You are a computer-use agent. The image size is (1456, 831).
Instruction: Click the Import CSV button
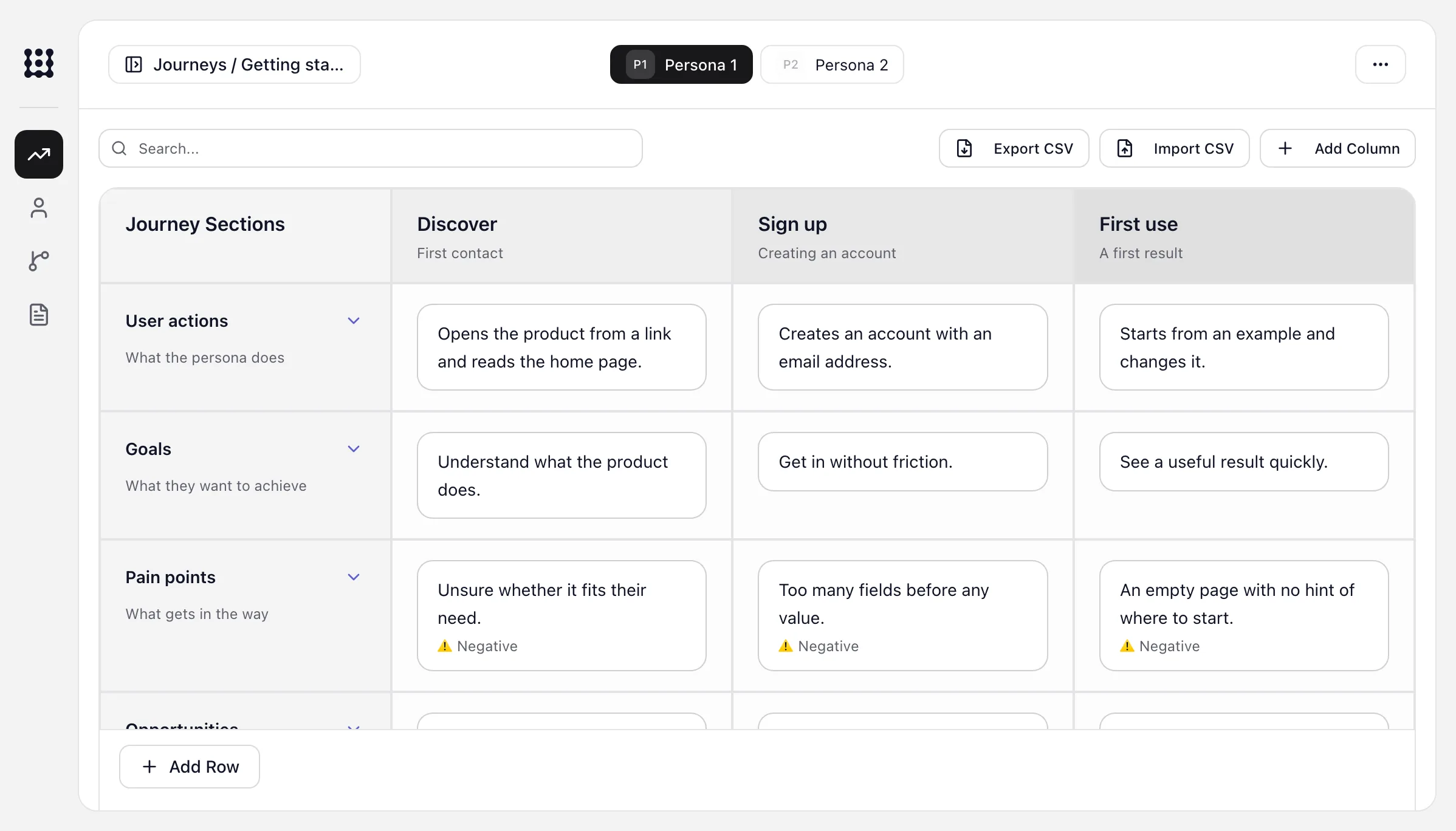(1174, 148)
